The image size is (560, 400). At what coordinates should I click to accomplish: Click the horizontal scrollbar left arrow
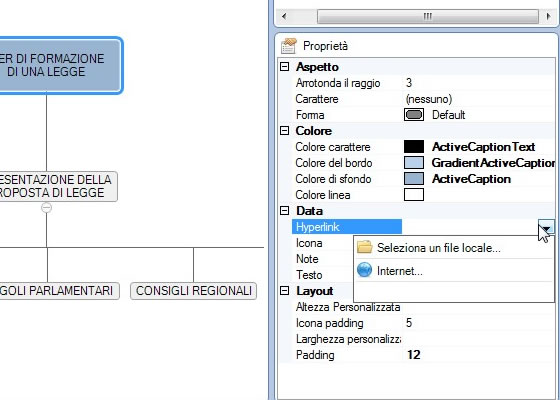click(284, 16)
